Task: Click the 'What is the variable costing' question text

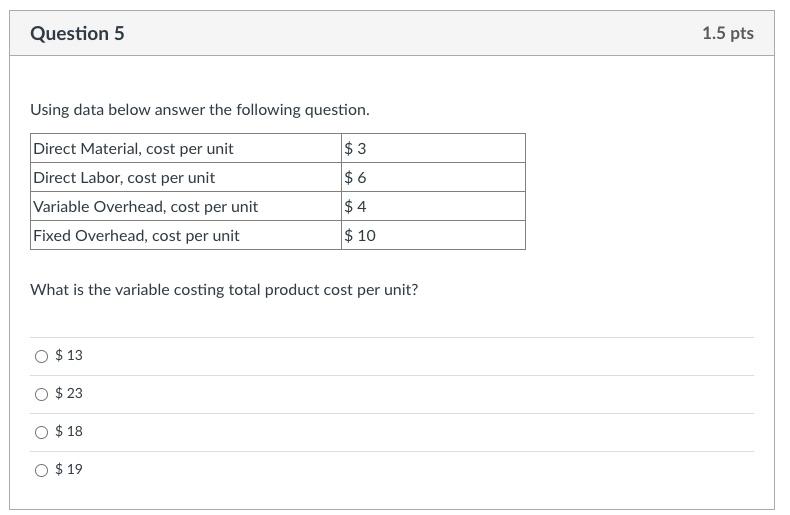Action: point(224,290)
